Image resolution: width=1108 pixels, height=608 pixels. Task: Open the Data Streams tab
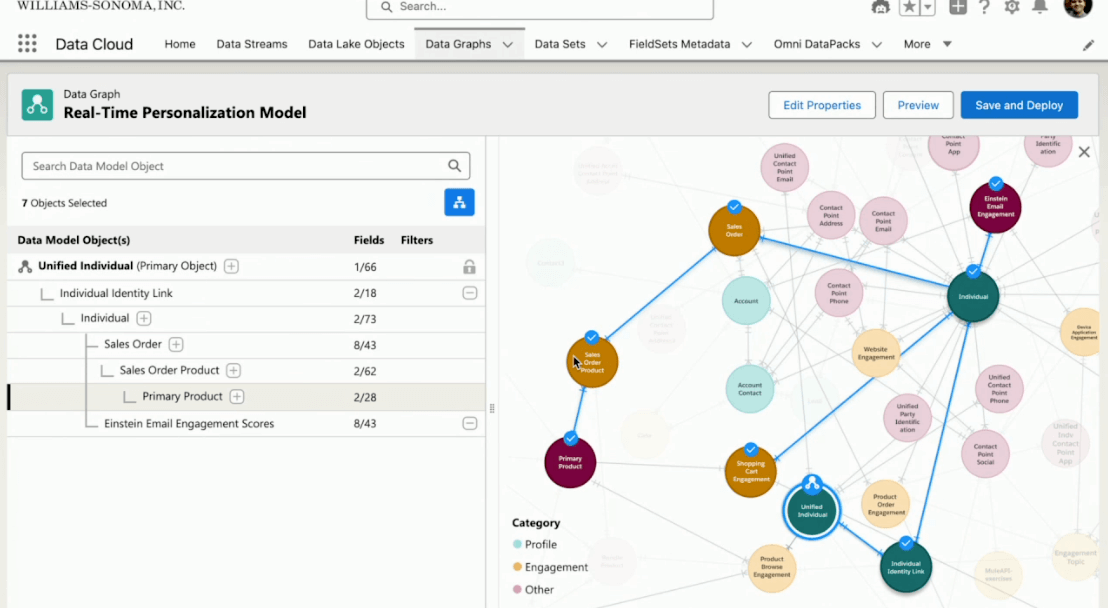click(252, 44)
